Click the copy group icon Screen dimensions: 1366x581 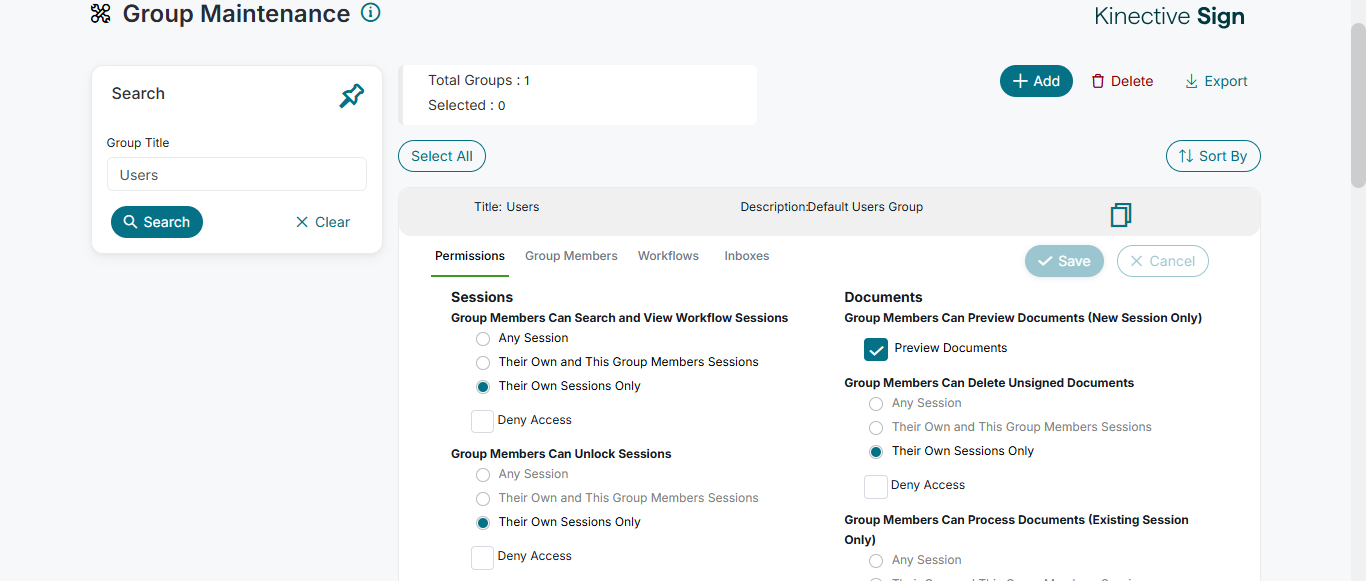pyautogui.click(x=1121, y=215)
